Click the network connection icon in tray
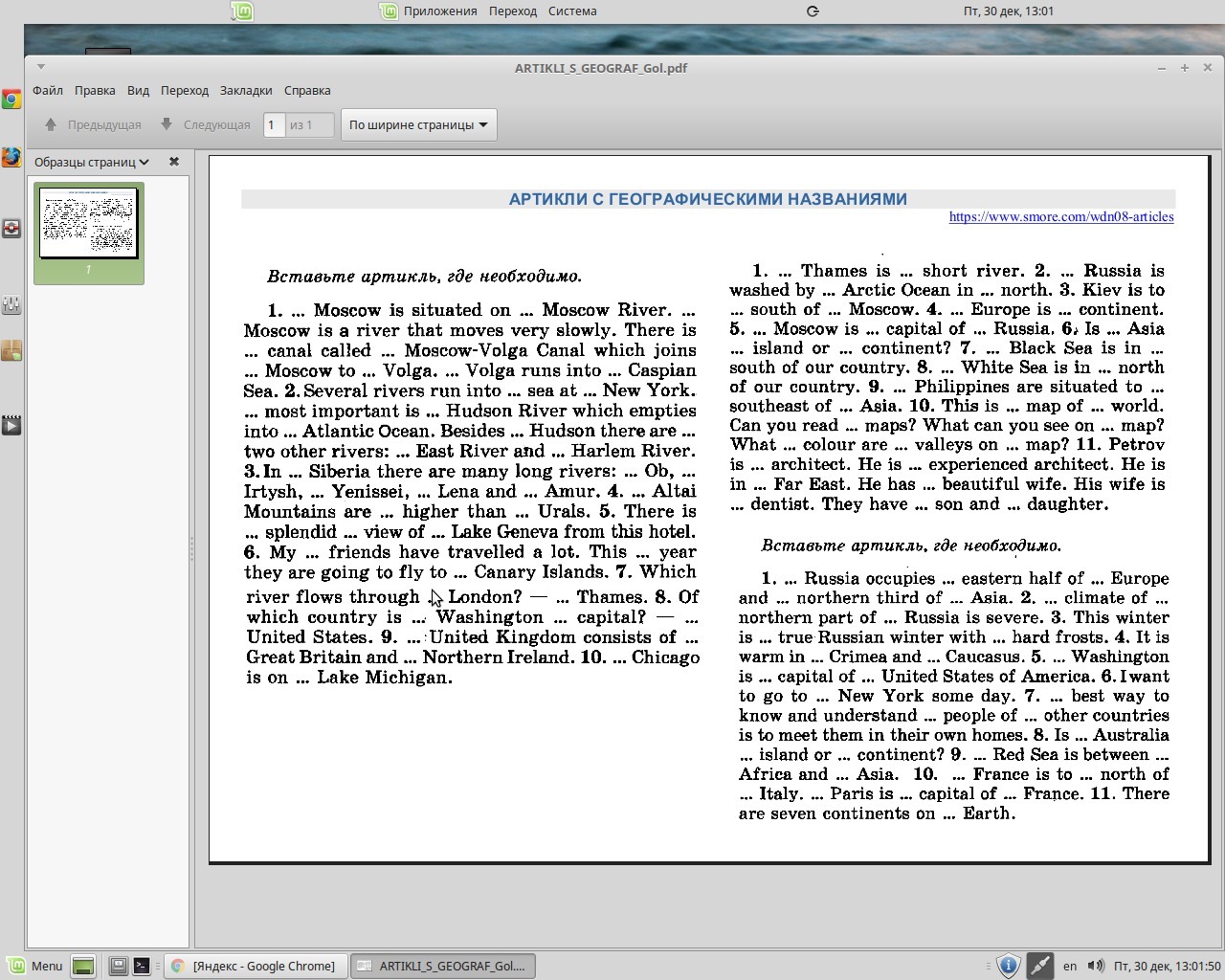Screen dimensions: 1225x980 (x=1040, y=966)
